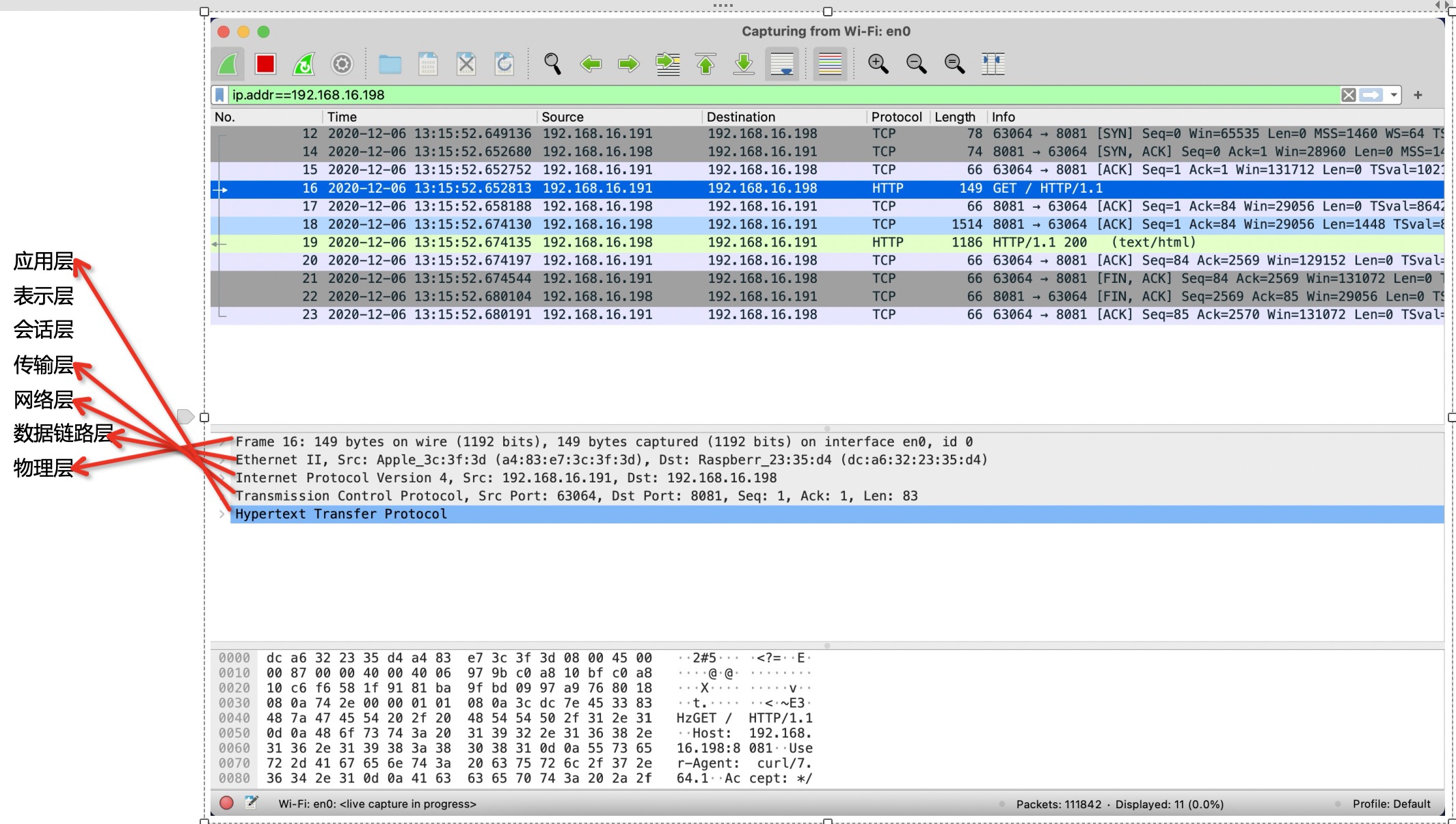Start a new capture with the shark fin icon
This screenshot has width=1456, height=824.
(x=229, y=64)
